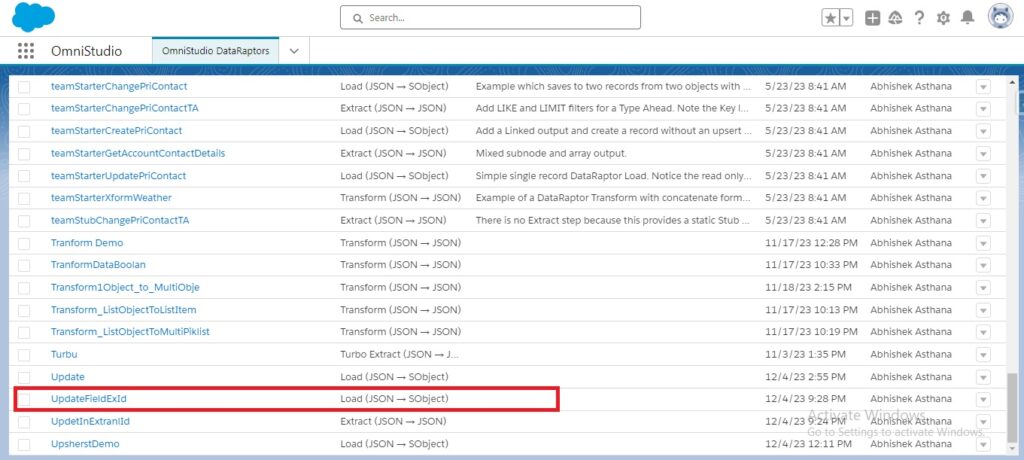Click the '12/4/23 2:55 PM' date cell

805,377
